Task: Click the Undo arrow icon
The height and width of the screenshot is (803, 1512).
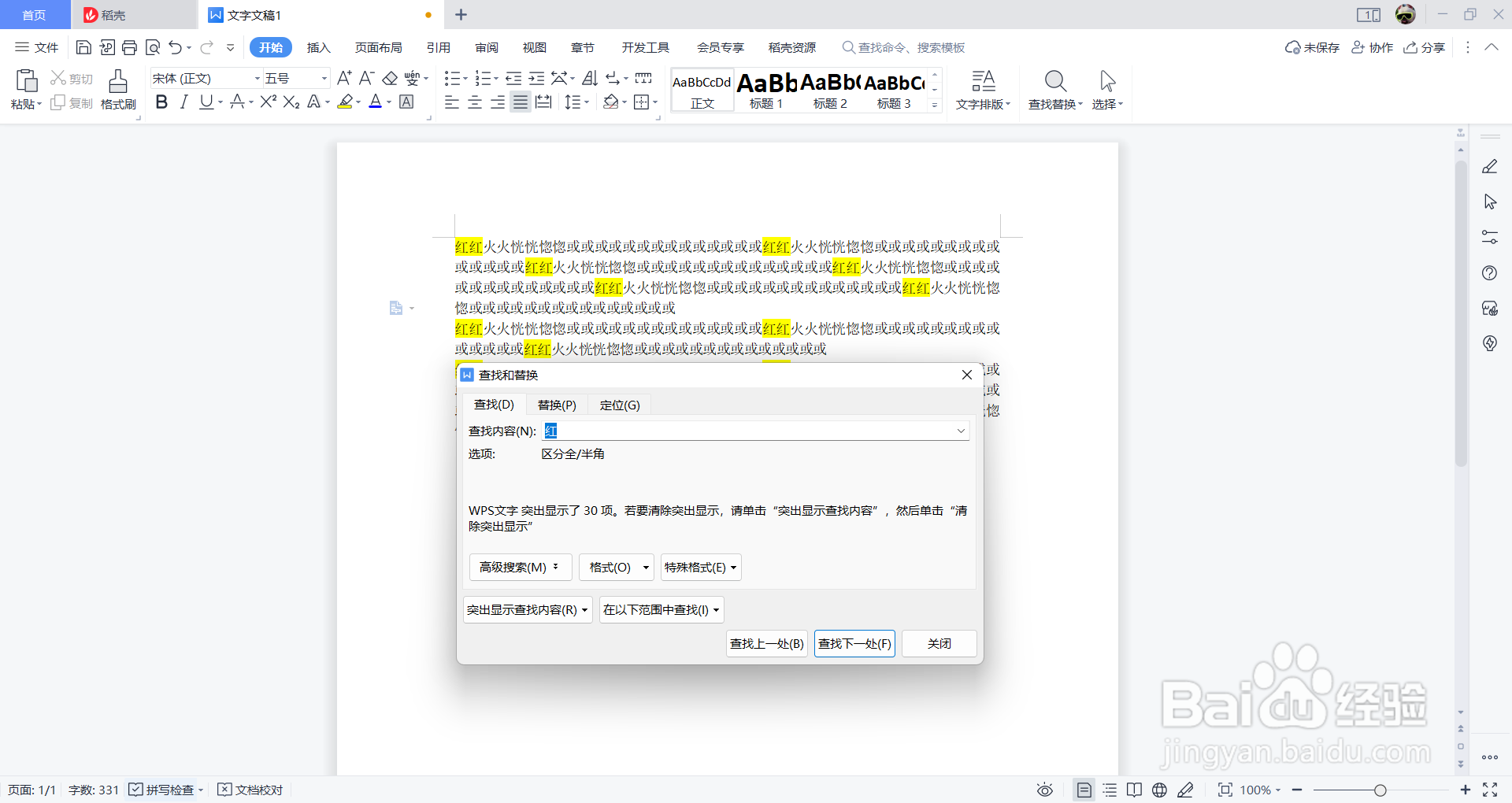Action: pos(175,47)
